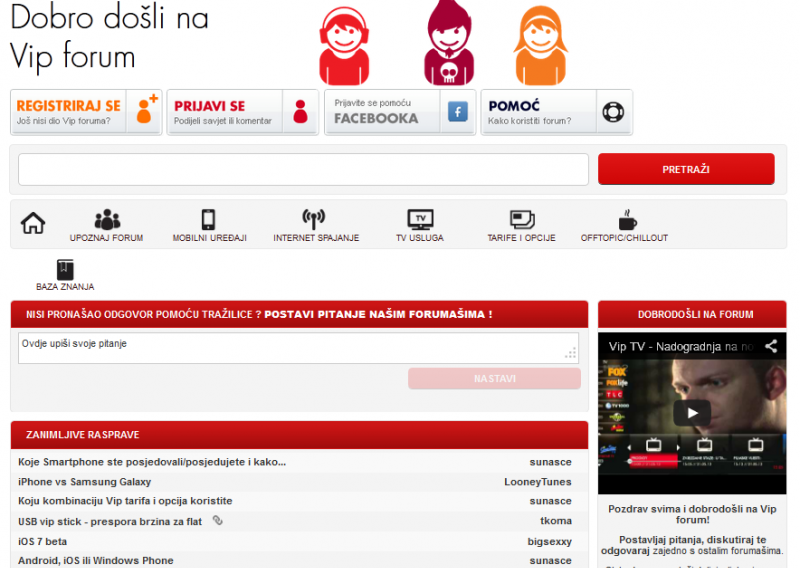Screen dimensions: 800x568
Task: Click the 'Ovdje upiši svoje pitanje' textbox
Action: 298,348
